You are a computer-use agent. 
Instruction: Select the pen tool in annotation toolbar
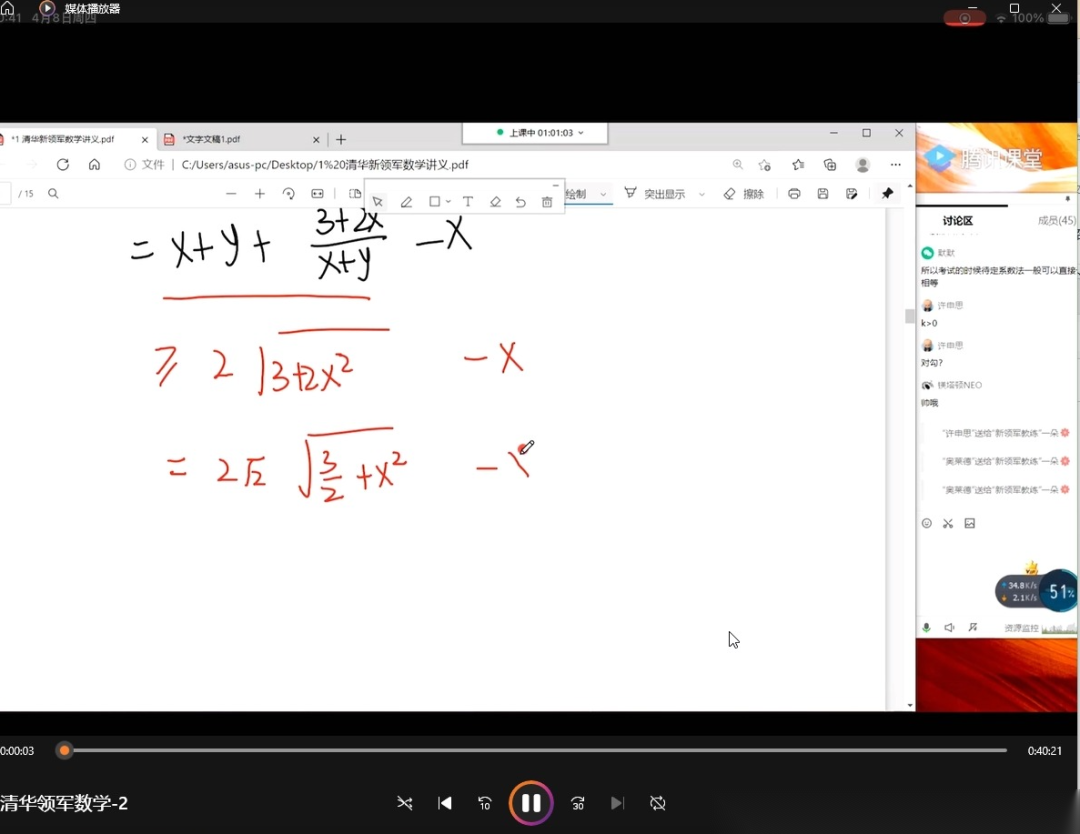[406, 202]
